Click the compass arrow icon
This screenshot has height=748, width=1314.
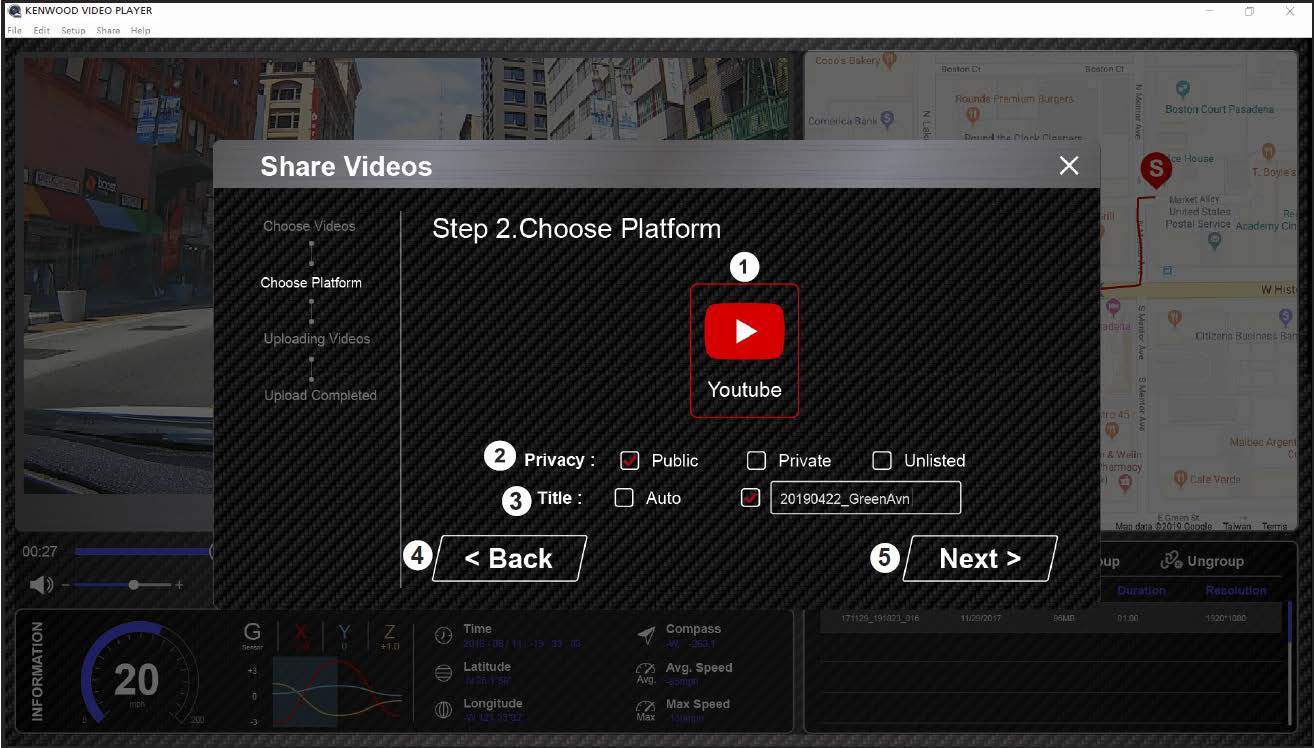click(x=647, y=635)
